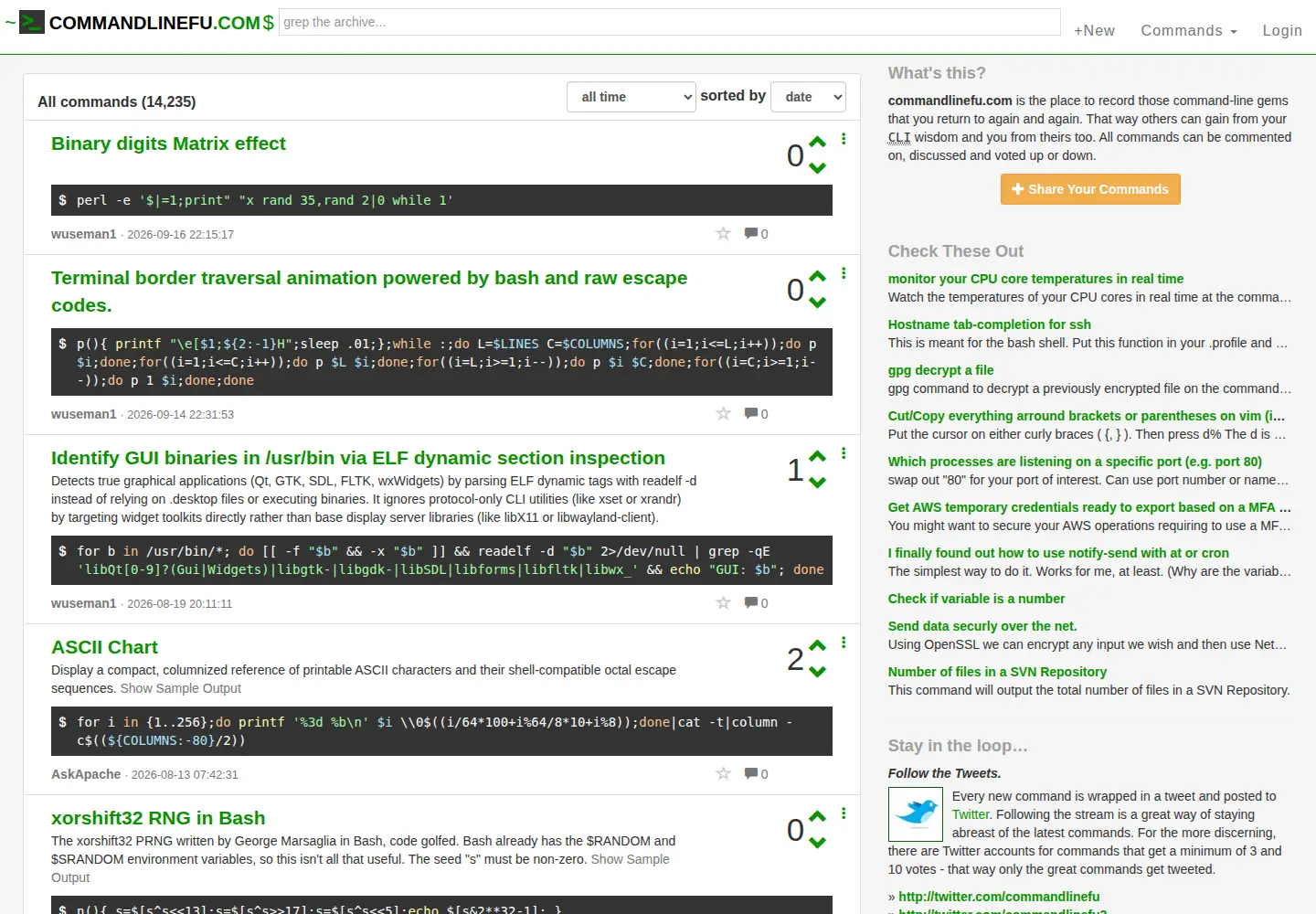Open the three-dot menu for Identify GUI binaries
1316x914 pixels.
[844, 453]
